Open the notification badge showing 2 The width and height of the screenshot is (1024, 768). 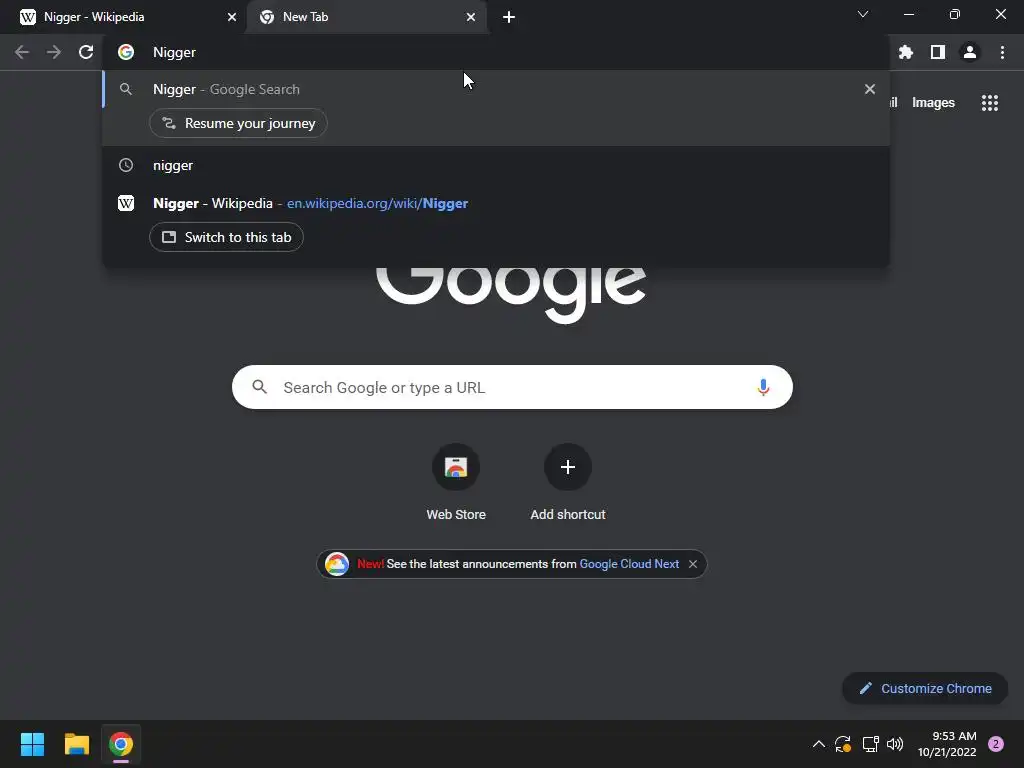tap(996, 744)
